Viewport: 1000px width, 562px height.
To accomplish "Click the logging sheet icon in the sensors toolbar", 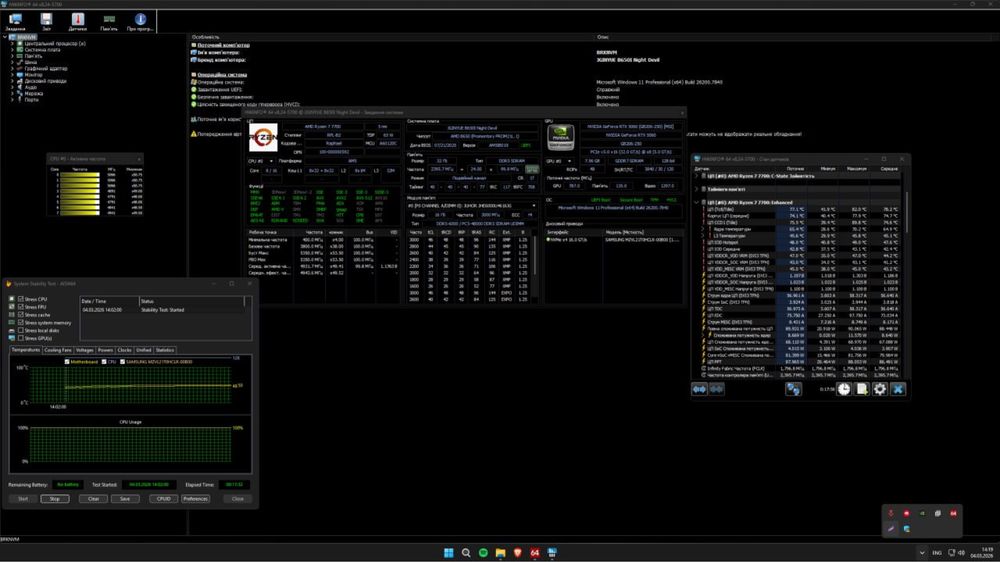I will [862, 389].
